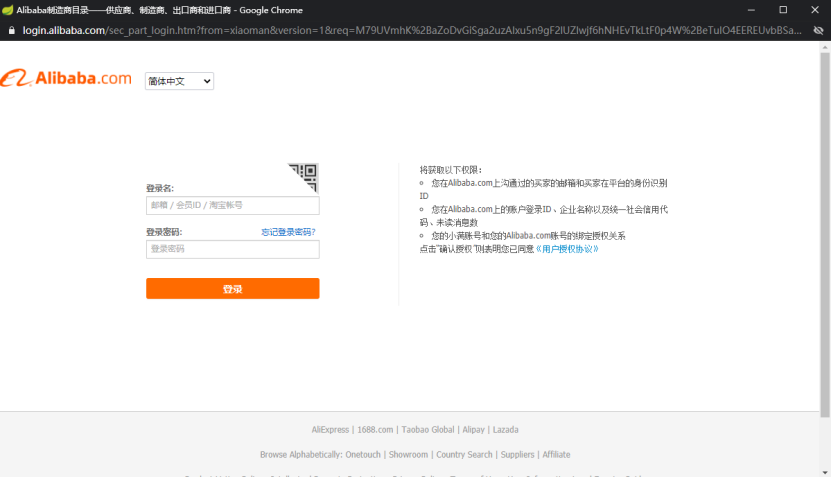Click the Chrome window title leaf icon
This screenshot has width=831, height=477.
[x=7, y=10]
